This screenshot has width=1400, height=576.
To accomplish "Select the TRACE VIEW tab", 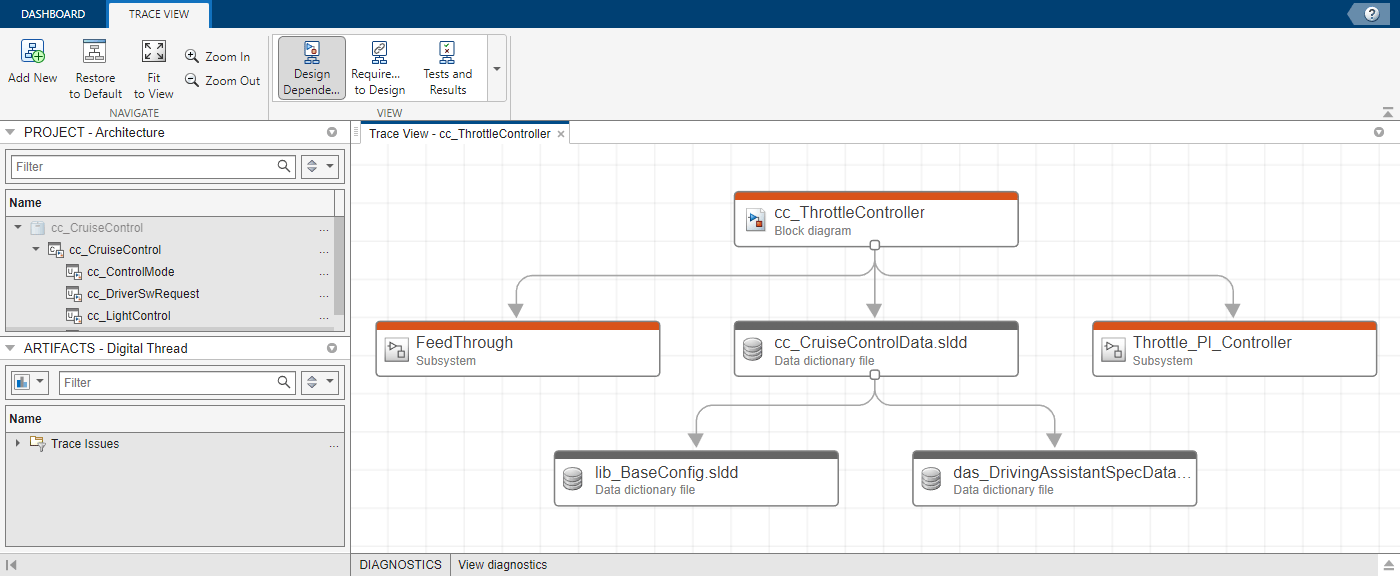I will pos(159,14).
